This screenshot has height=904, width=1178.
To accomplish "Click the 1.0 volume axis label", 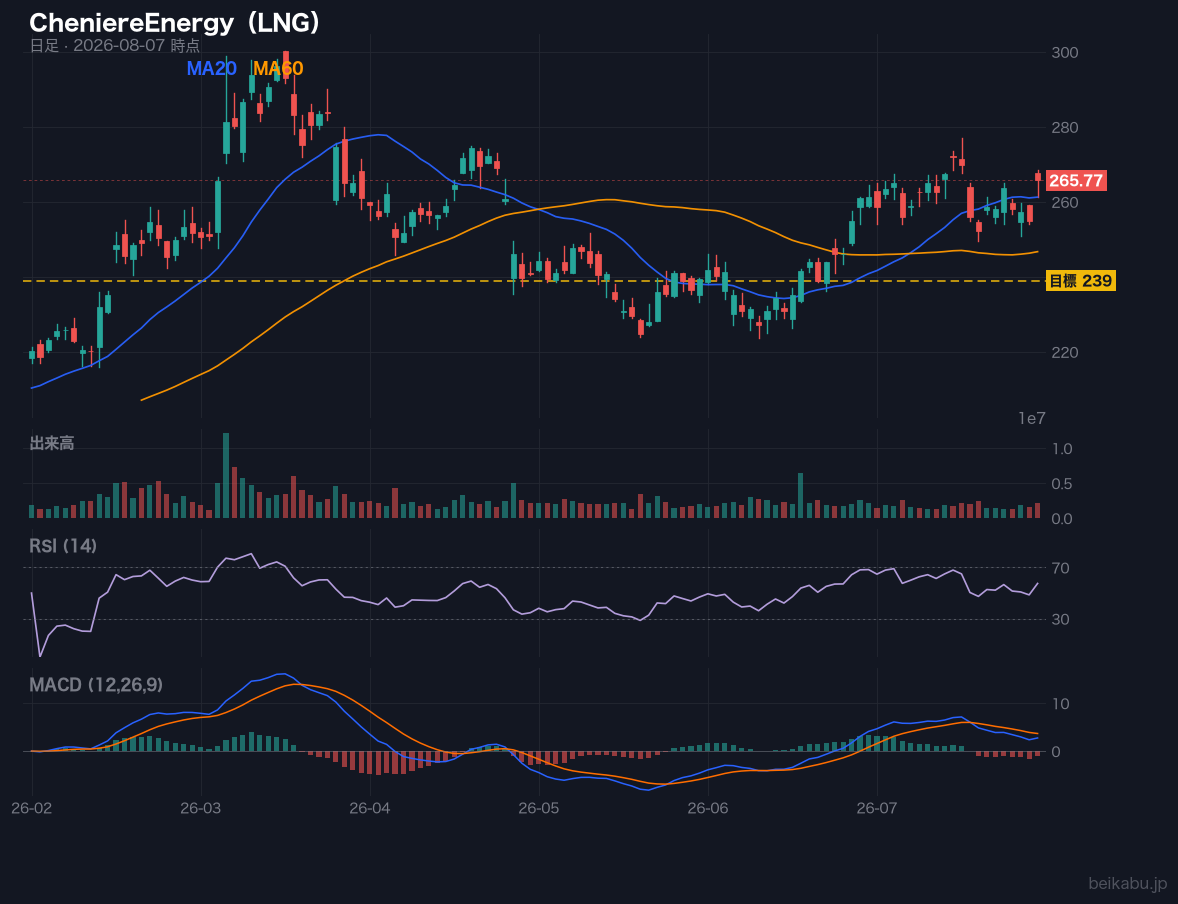I will [x=1062, y=449].
